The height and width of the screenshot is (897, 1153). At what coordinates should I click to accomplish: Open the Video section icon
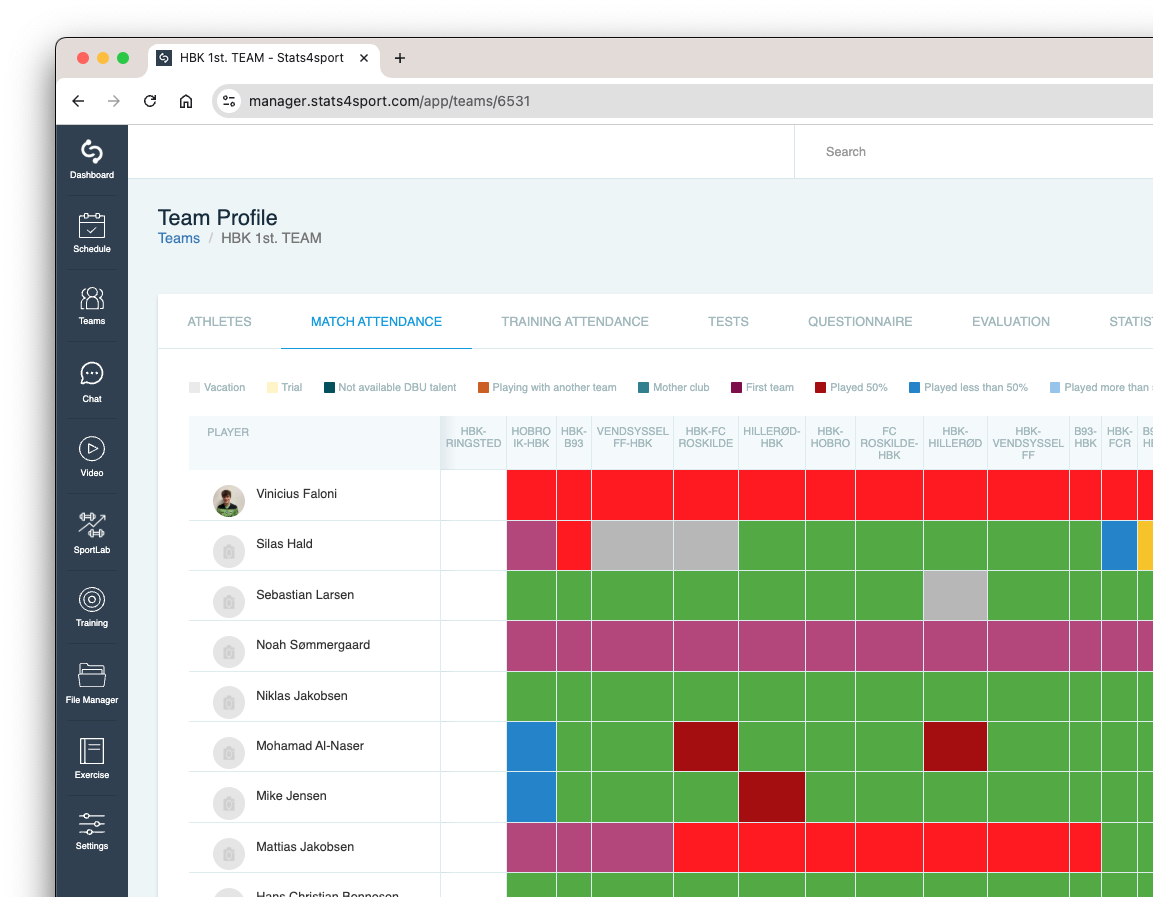[x=92, y=449]
